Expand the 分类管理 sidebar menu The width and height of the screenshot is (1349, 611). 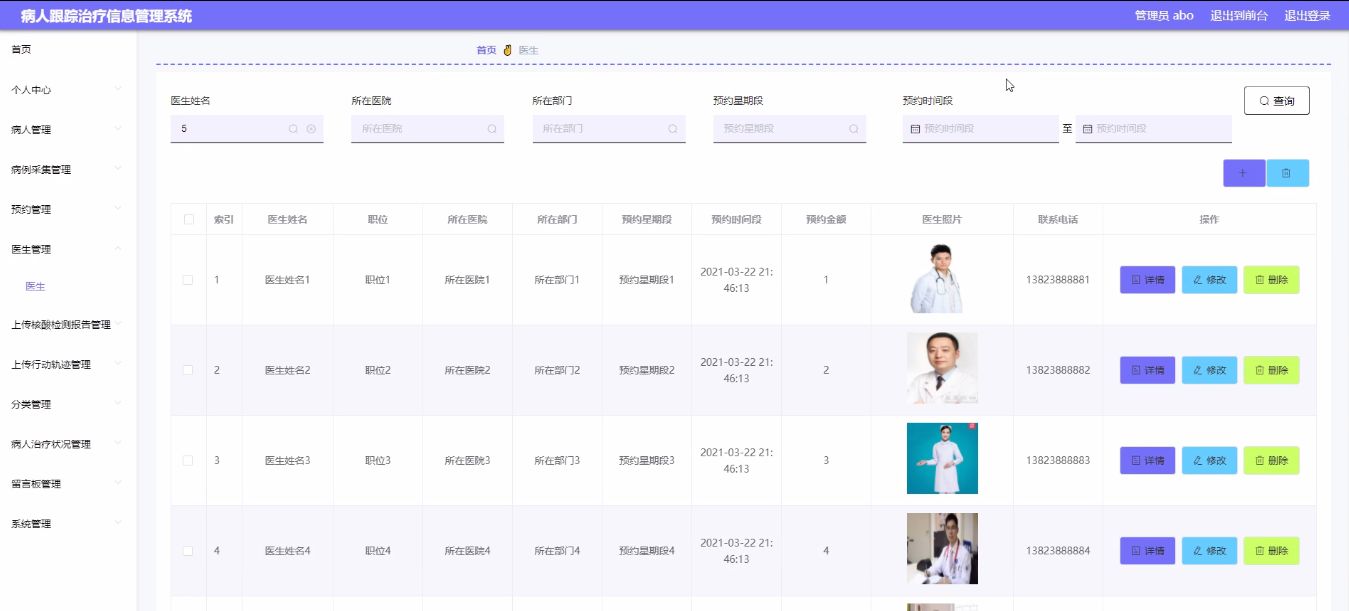pos(68,404)
